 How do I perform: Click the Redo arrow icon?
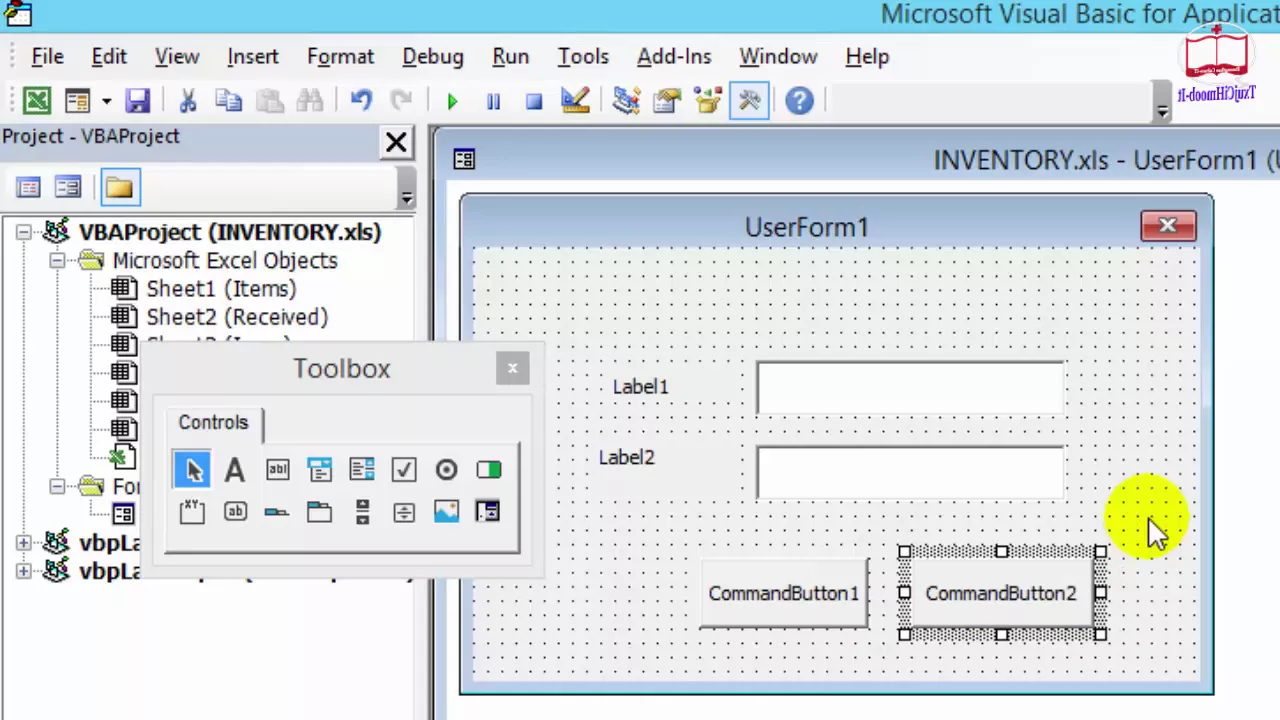point(401,101)
